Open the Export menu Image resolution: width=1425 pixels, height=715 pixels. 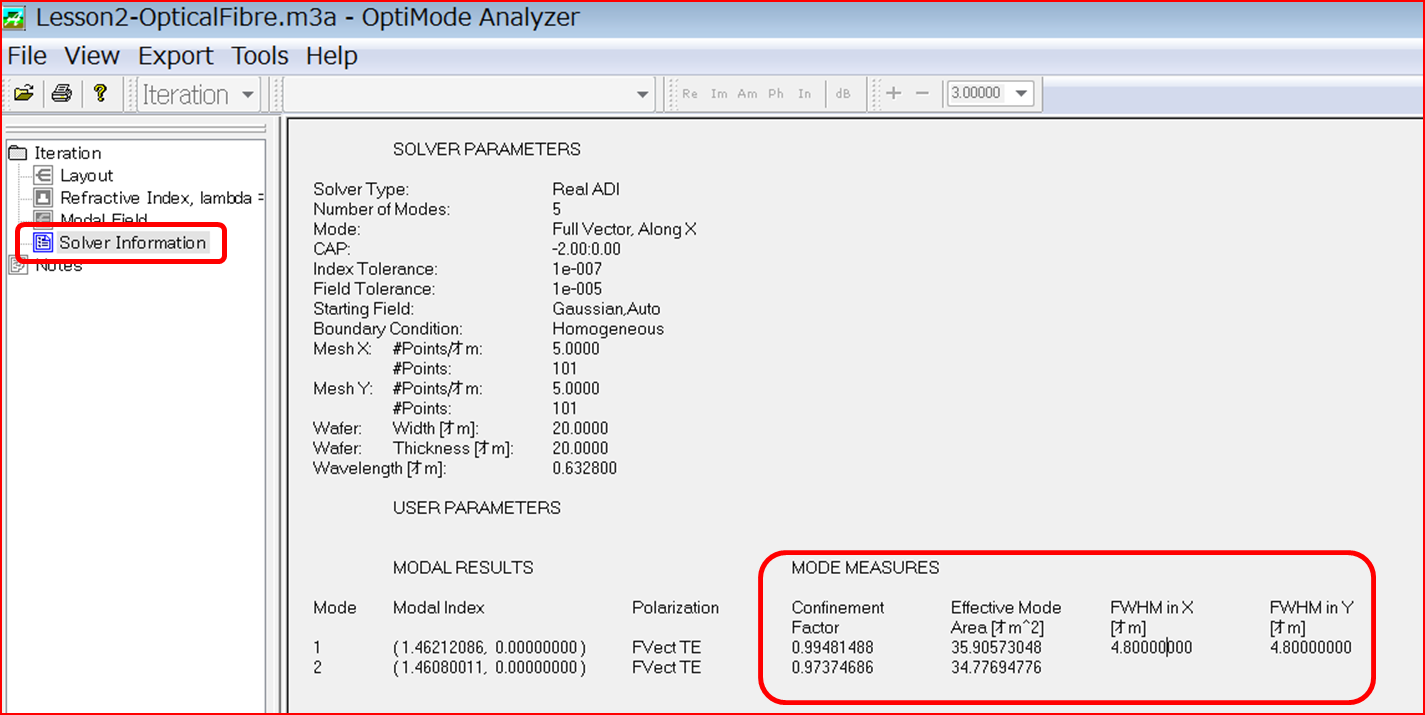click(176, 56)
